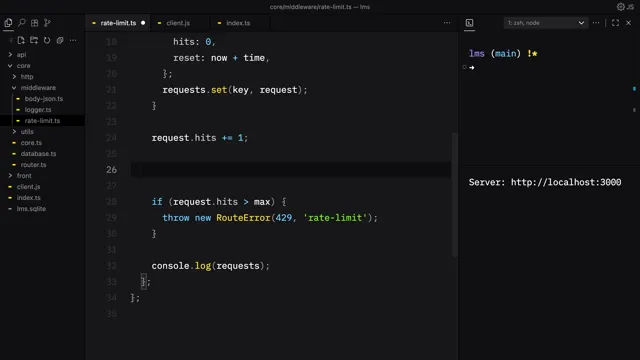Image resolution: width=640 pixels, height=360 pixels.
Task: Open editor more actions ellipsis
Action: coord(447,23)
